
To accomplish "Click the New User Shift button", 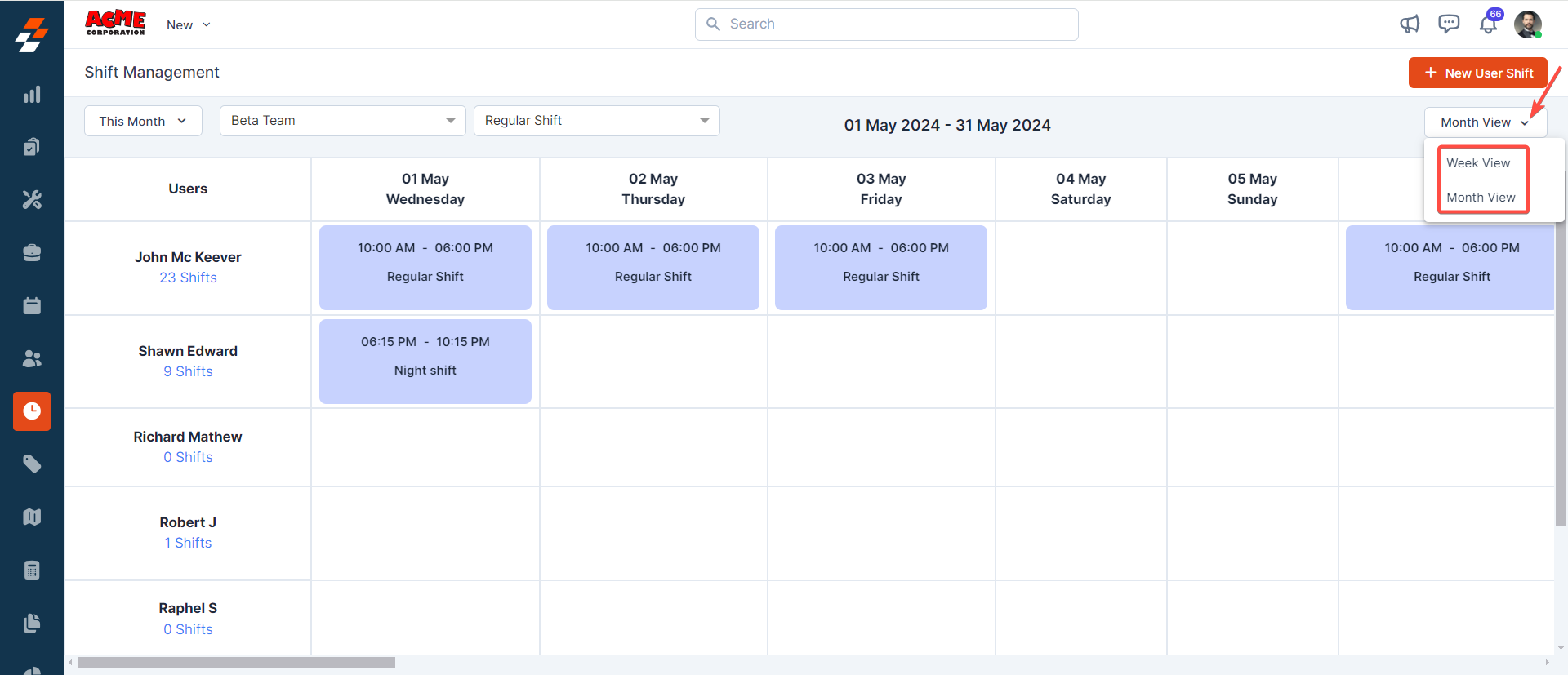I will pos(1477,73).
